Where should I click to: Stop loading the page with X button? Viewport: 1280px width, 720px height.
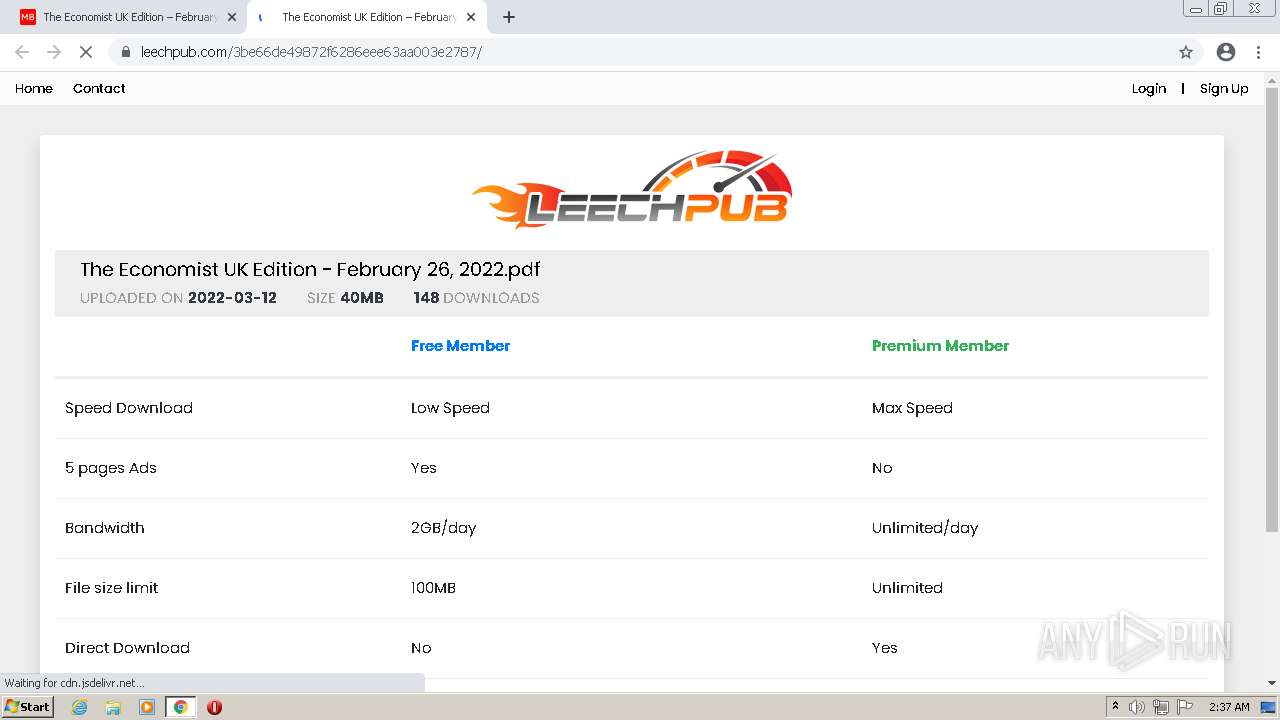point(86,52)
